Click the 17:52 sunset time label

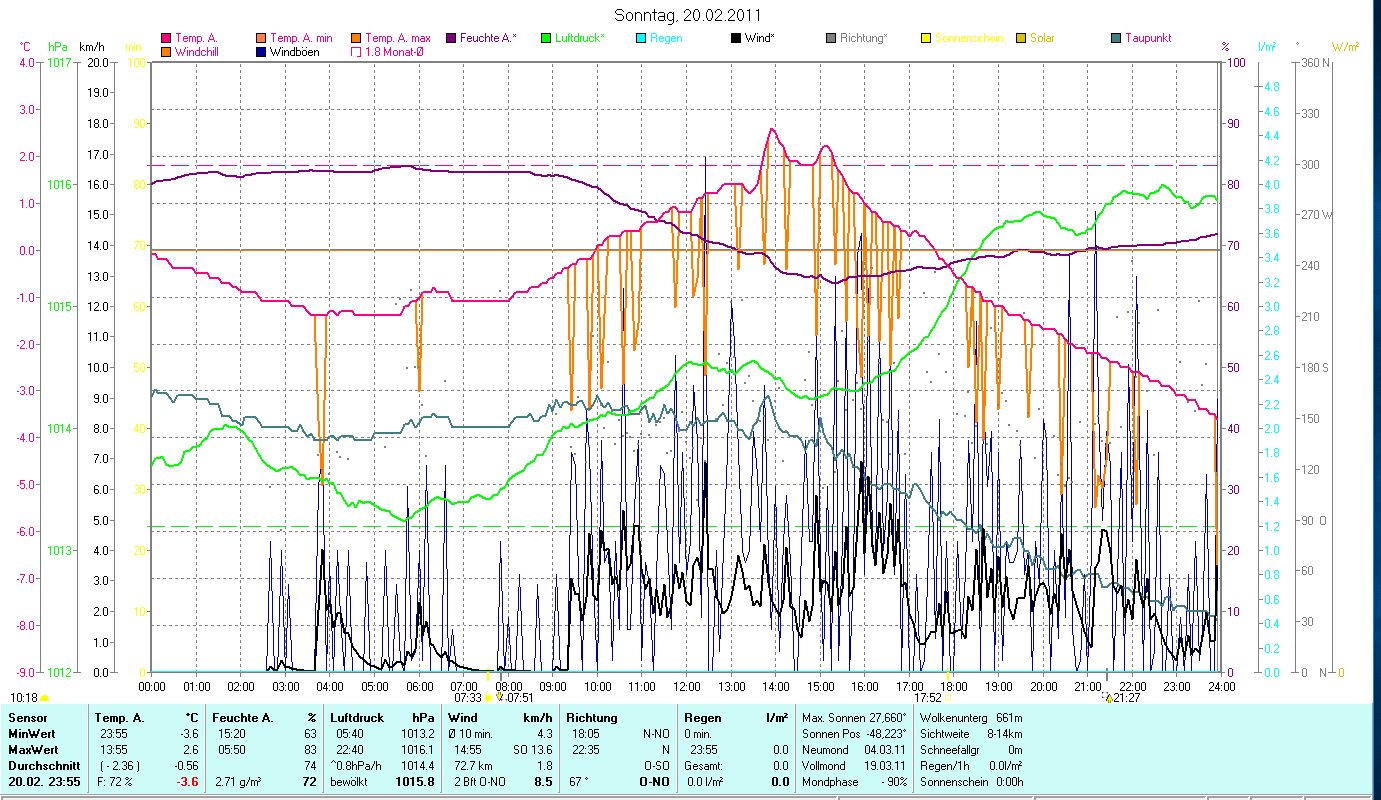928,698
